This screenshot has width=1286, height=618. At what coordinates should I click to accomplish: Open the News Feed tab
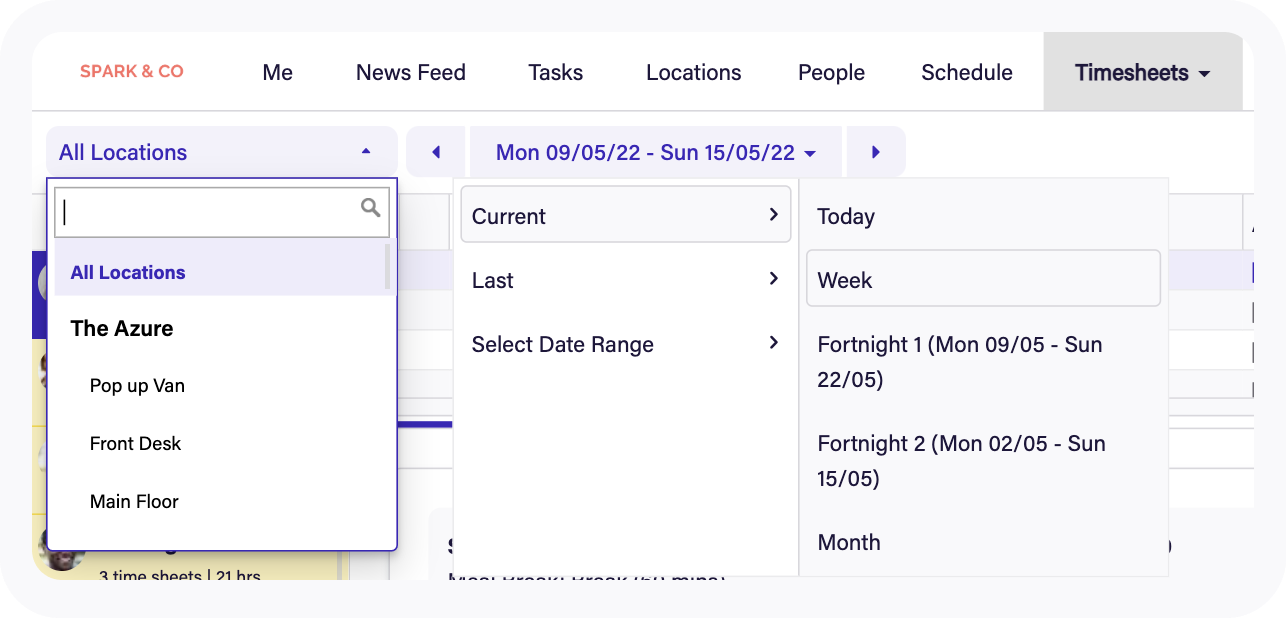(x=411, y=72)
